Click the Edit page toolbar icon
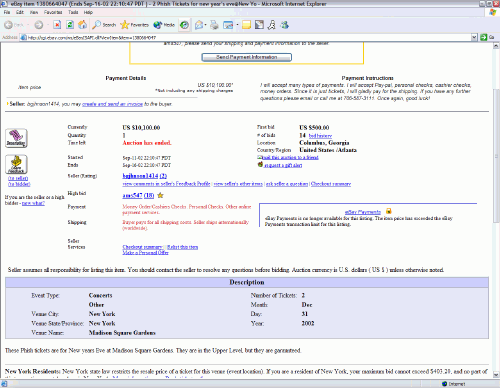The width and height of the screenshot is (500, 388). tap(228, 25)
